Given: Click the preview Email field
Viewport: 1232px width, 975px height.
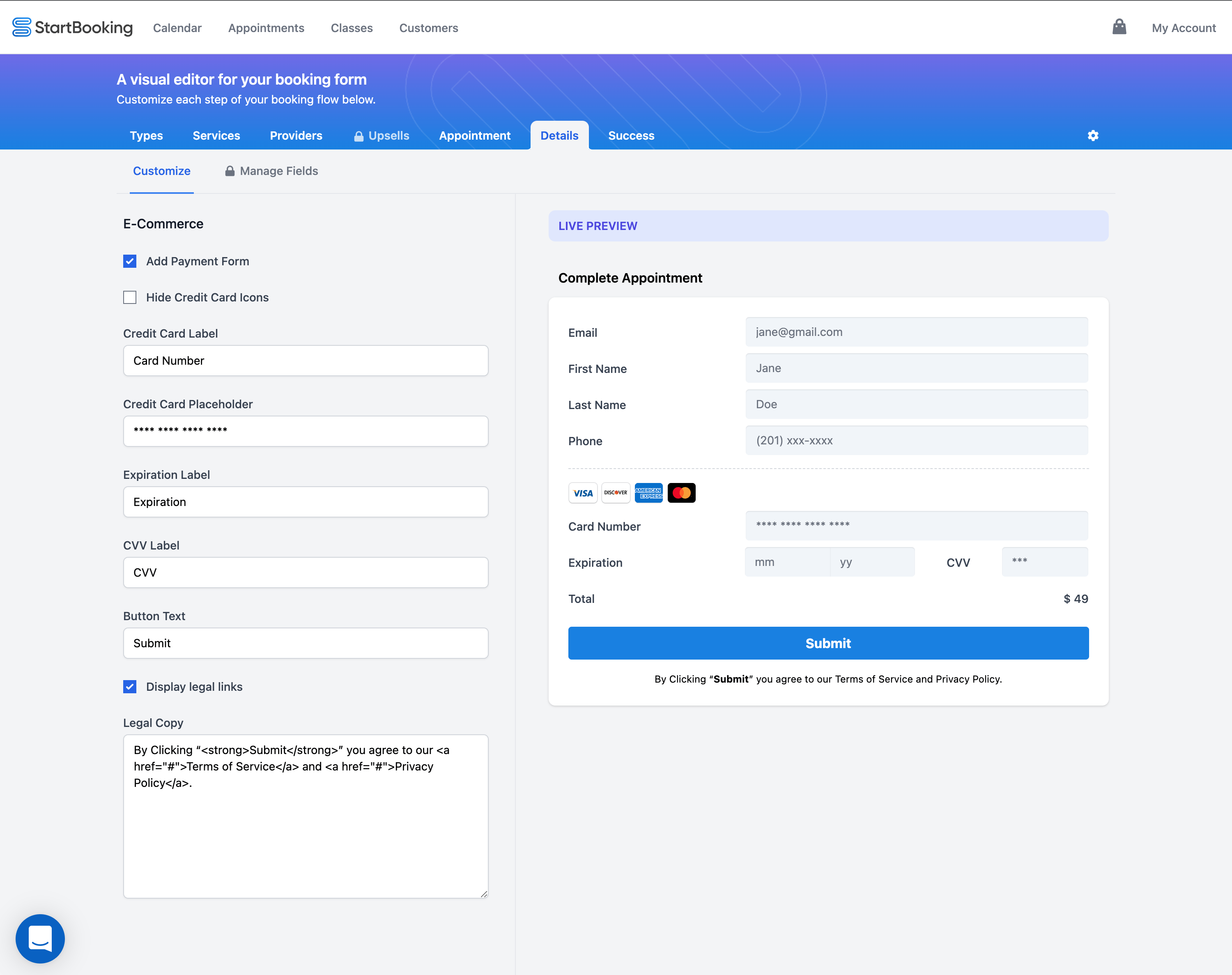Looking at the screenshot, I should [917, 332].
